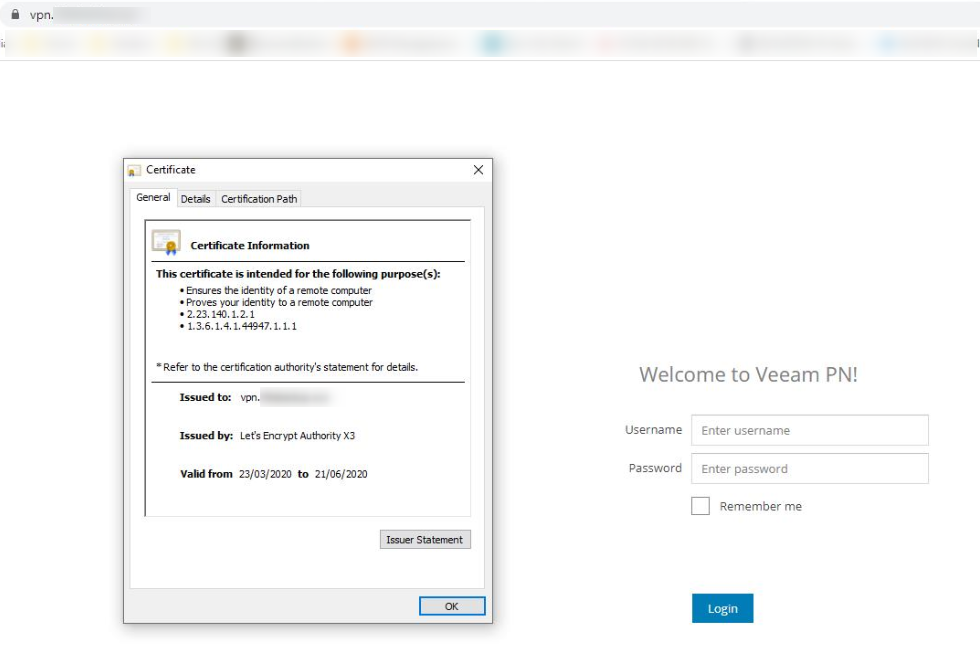Image resolution: width=980 pixels, height=654 pixels.
Task: Tick the Remember me checkbox
Action: (700, 506)
